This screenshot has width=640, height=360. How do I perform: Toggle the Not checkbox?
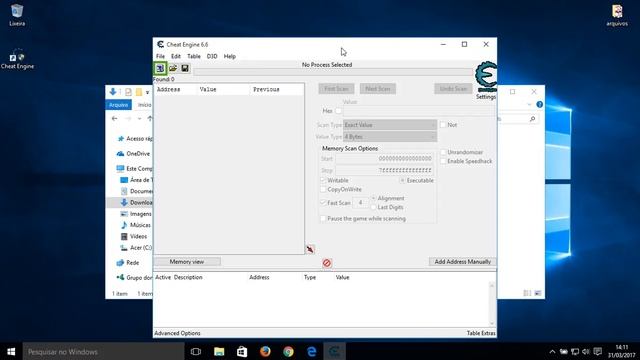coord(443,125)
